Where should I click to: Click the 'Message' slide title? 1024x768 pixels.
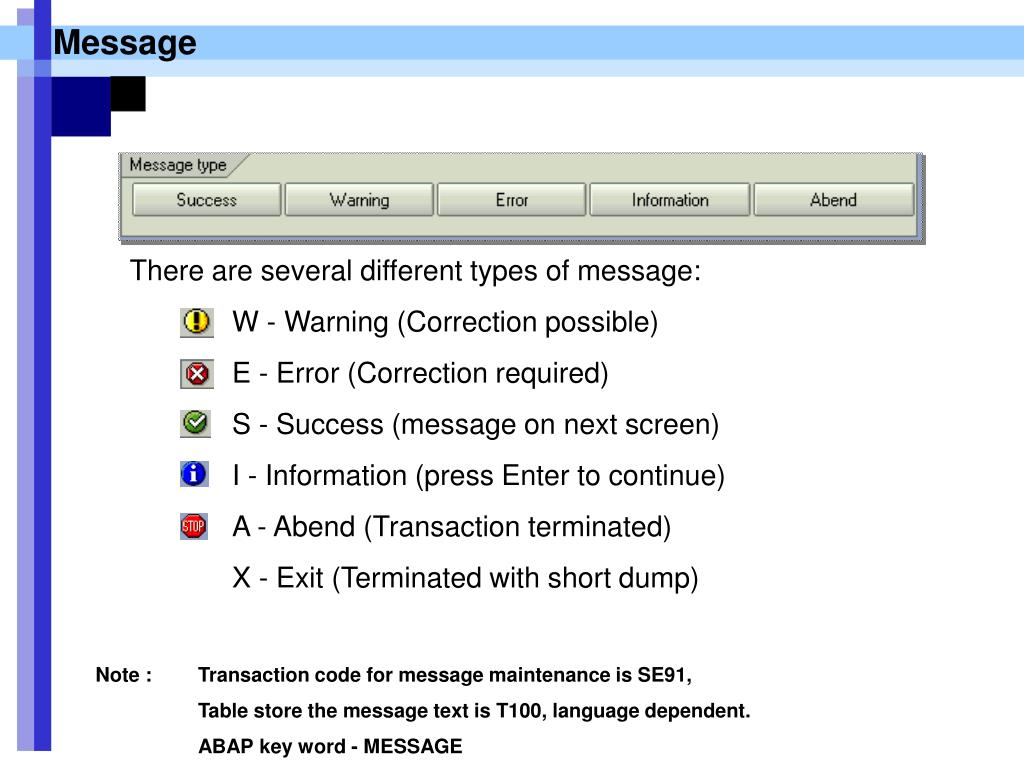[x=125, y=42]
